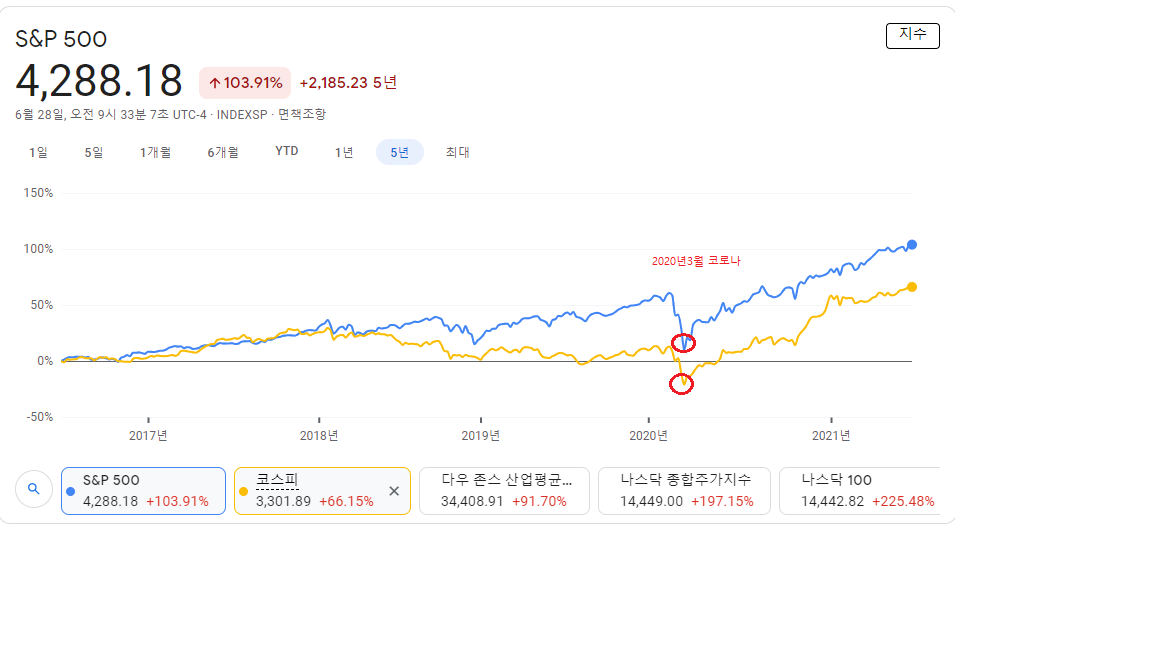Click the INDEXSP exchange label

(x=242, y=115)
